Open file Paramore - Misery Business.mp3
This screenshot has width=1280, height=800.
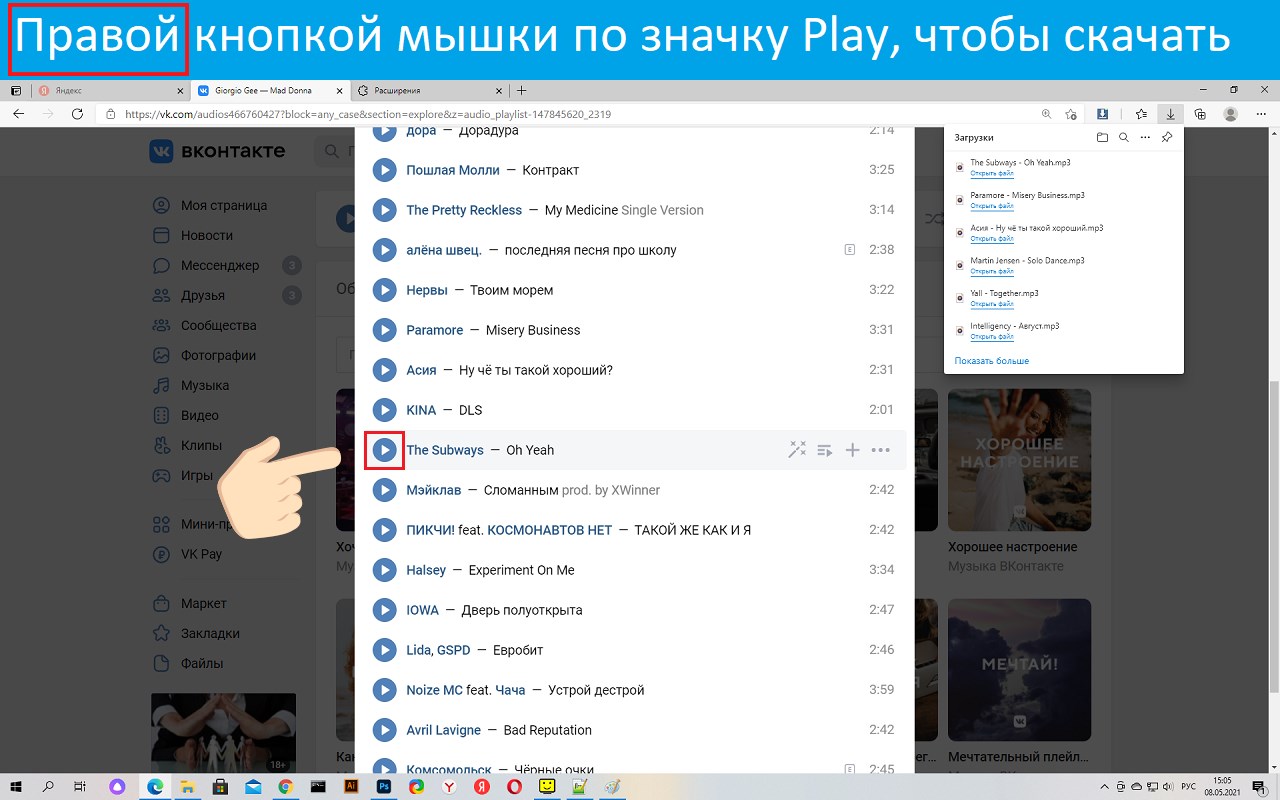pos(992,206)
